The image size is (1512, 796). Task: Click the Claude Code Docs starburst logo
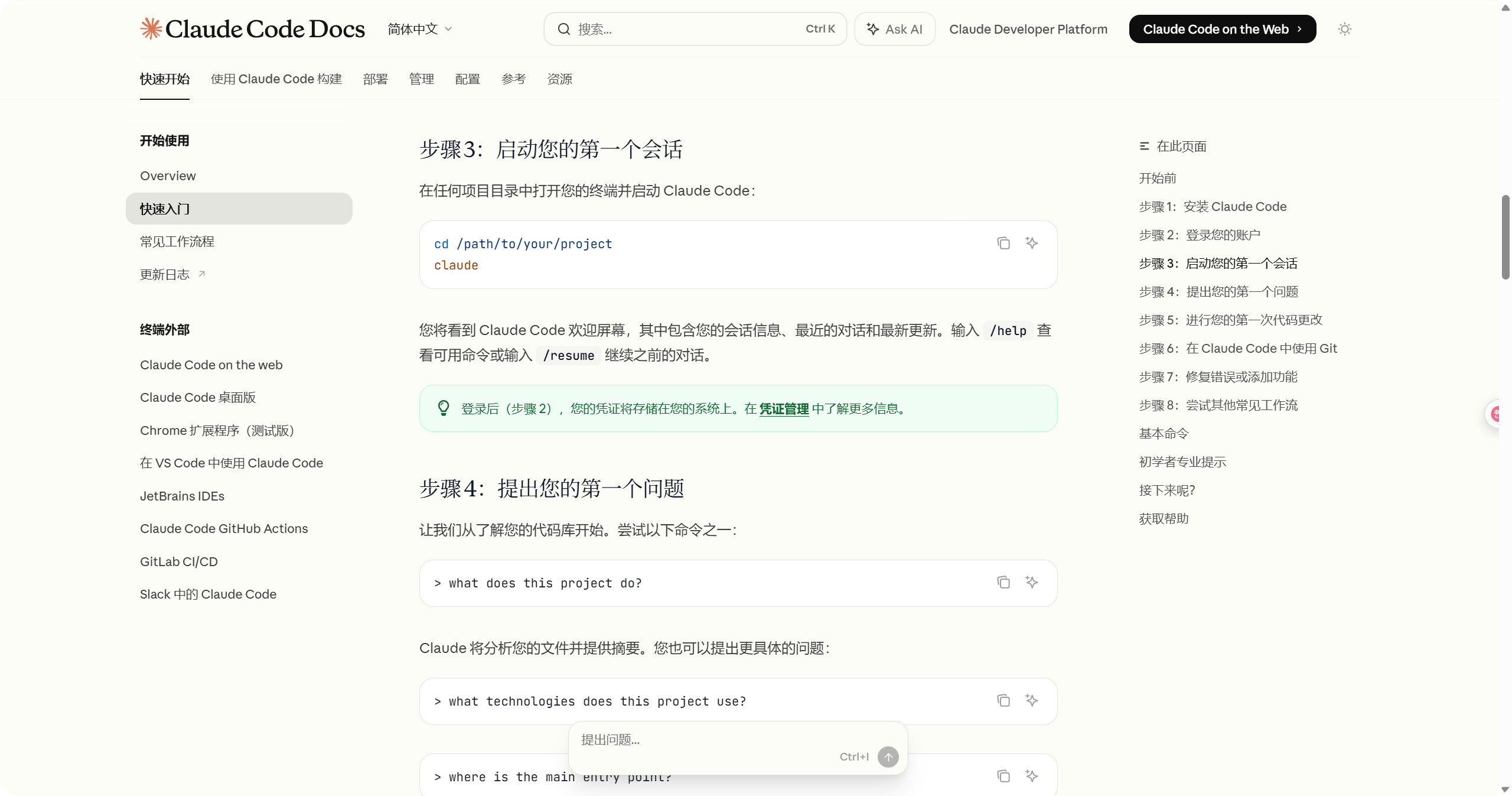point(151,28)
